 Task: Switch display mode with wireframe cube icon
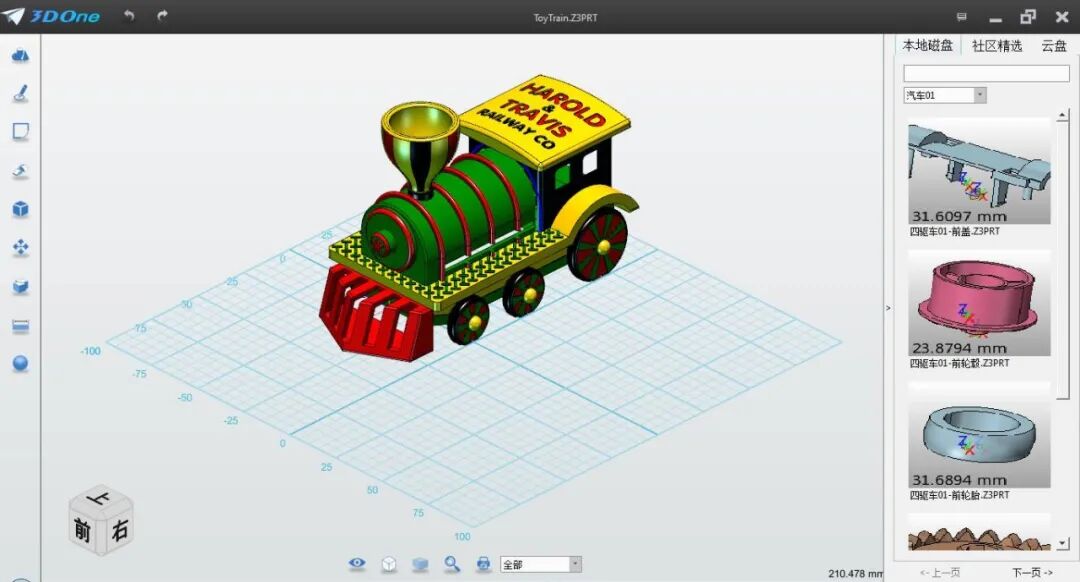[389, 564]
